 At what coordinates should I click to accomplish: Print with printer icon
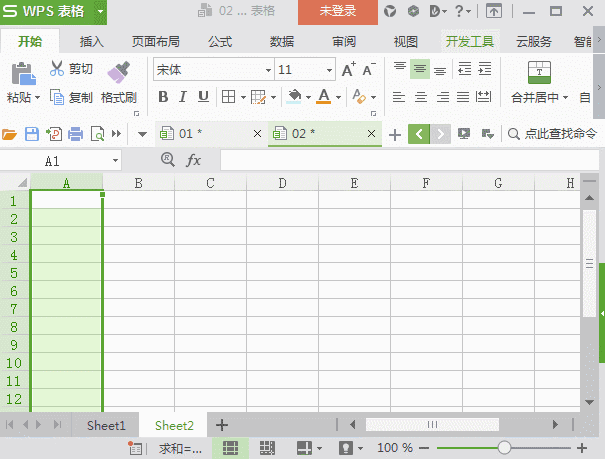pos(75,134)
